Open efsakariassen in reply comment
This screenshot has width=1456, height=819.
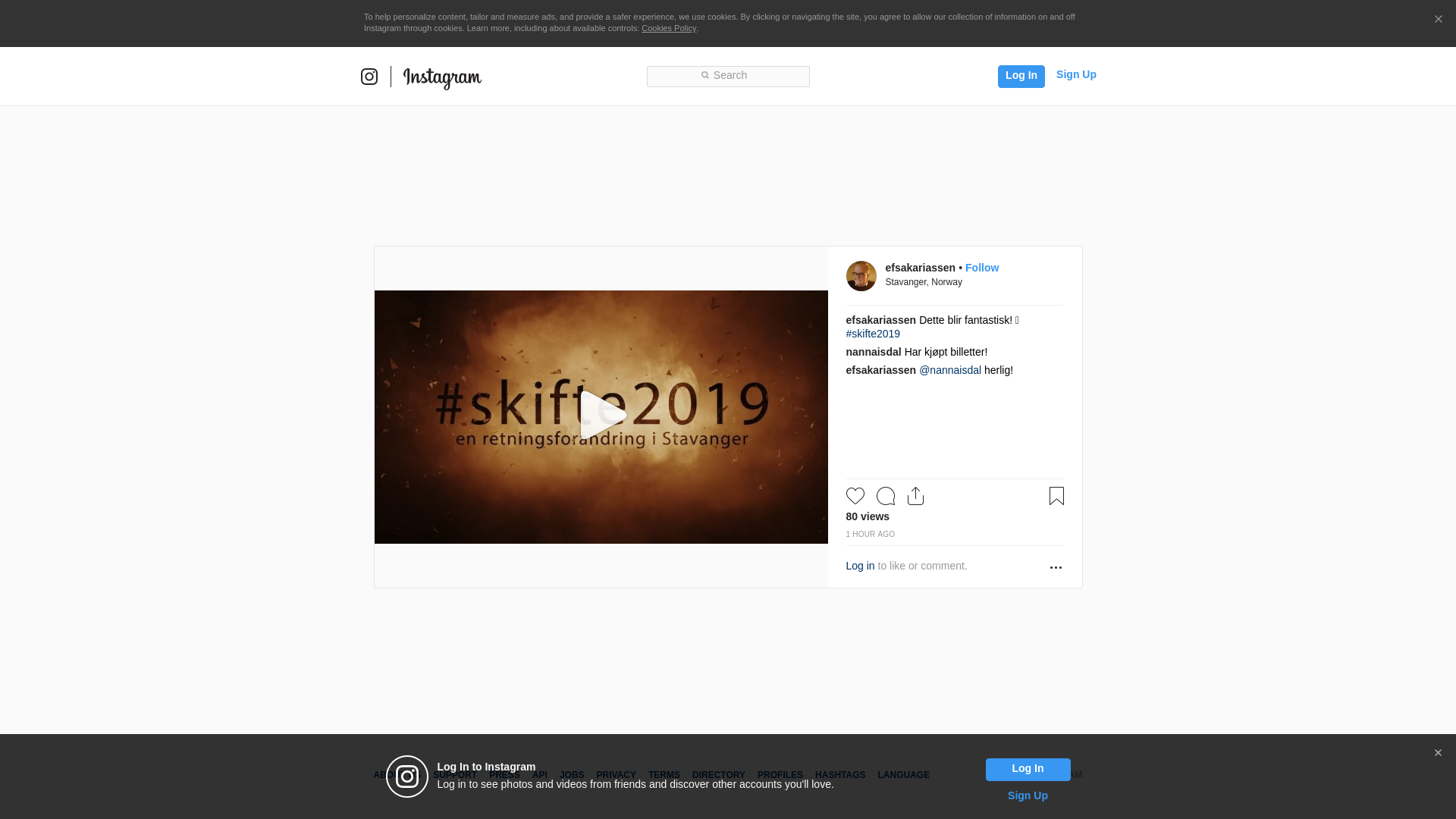point(880,370)
